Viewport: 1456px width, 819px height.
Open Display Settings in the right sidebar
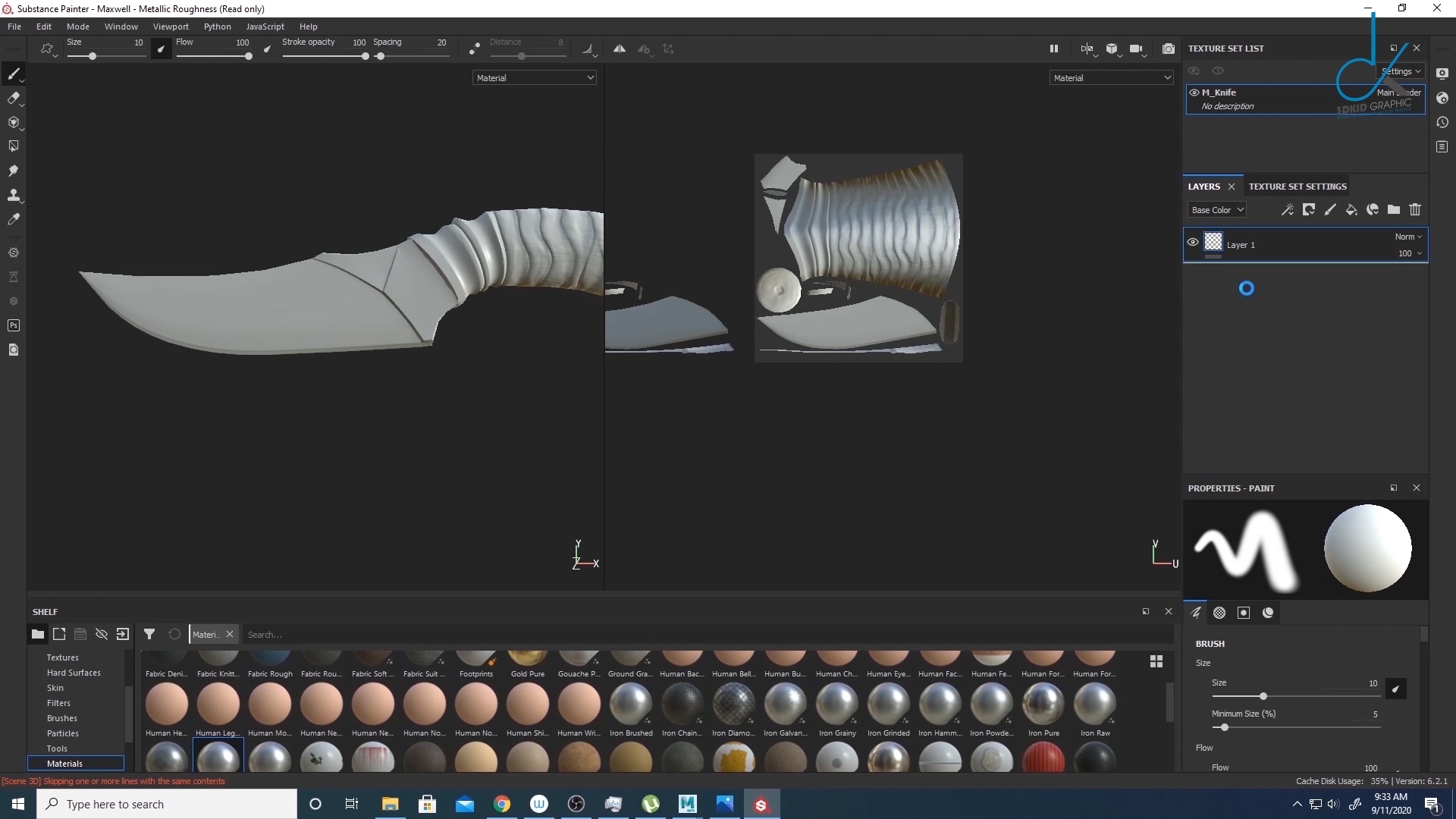click(1442, 74)
